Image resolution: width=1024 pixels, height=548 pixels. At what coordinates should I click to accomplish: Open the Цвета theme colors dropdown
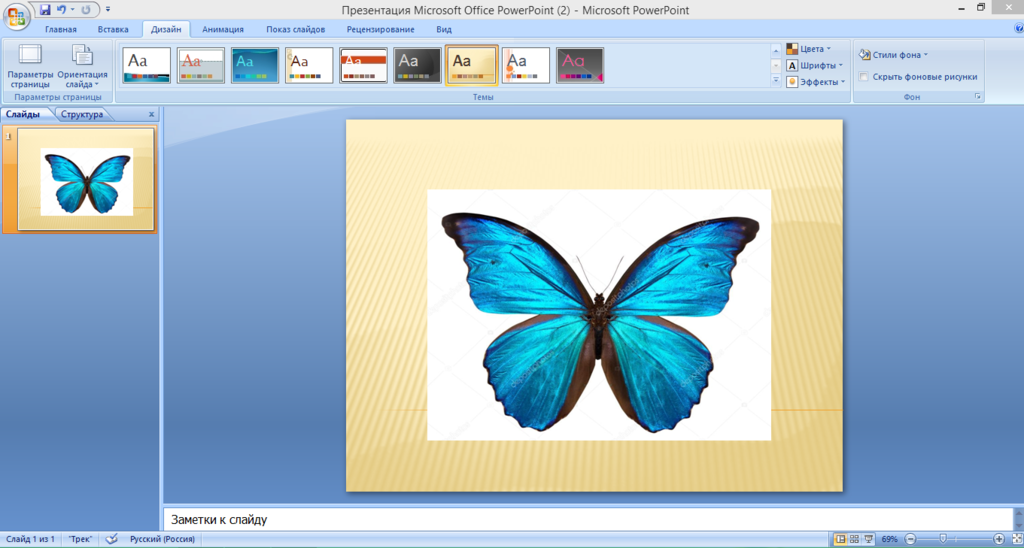pyautogui.click(x=808, y=48)
